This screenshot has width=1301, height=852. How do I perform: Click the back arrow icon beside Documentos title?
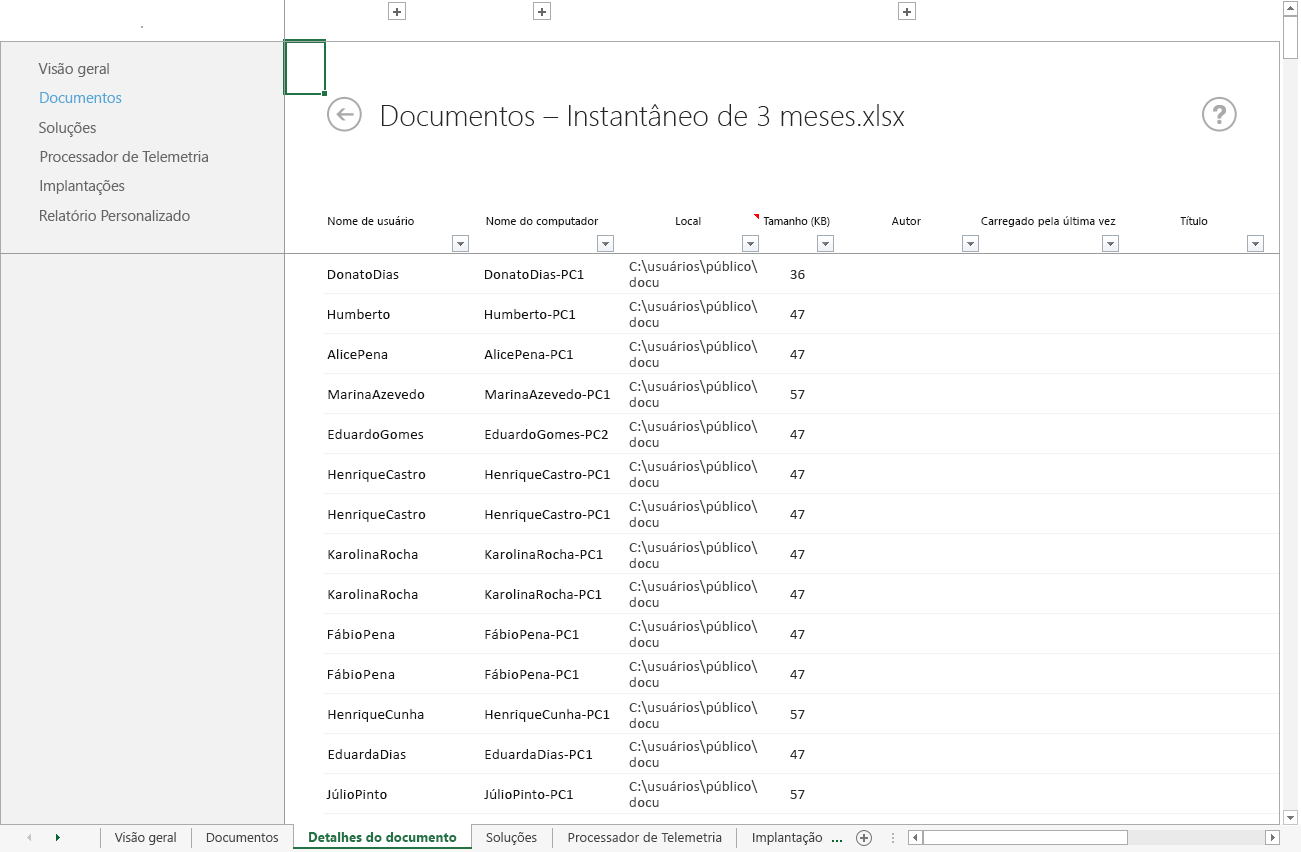(x=344, y=114)
